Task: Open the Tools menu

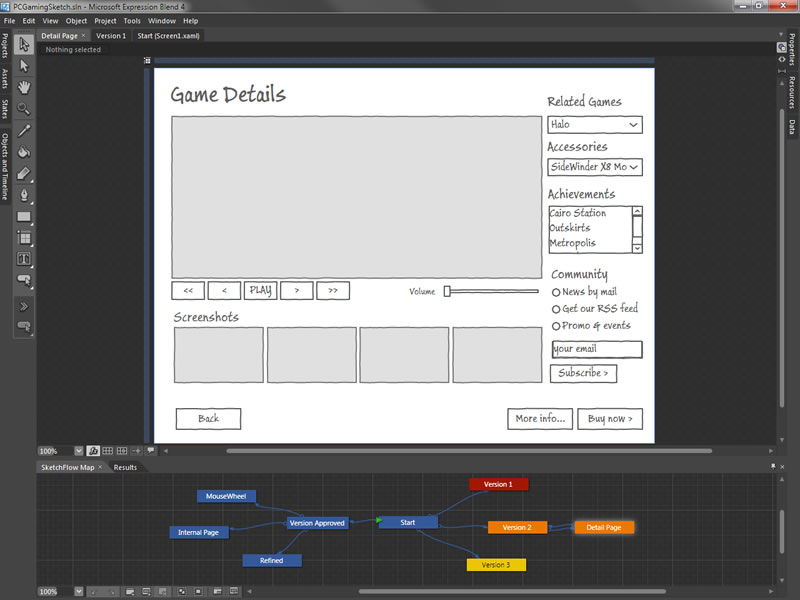Action: (x=132, y=21)
